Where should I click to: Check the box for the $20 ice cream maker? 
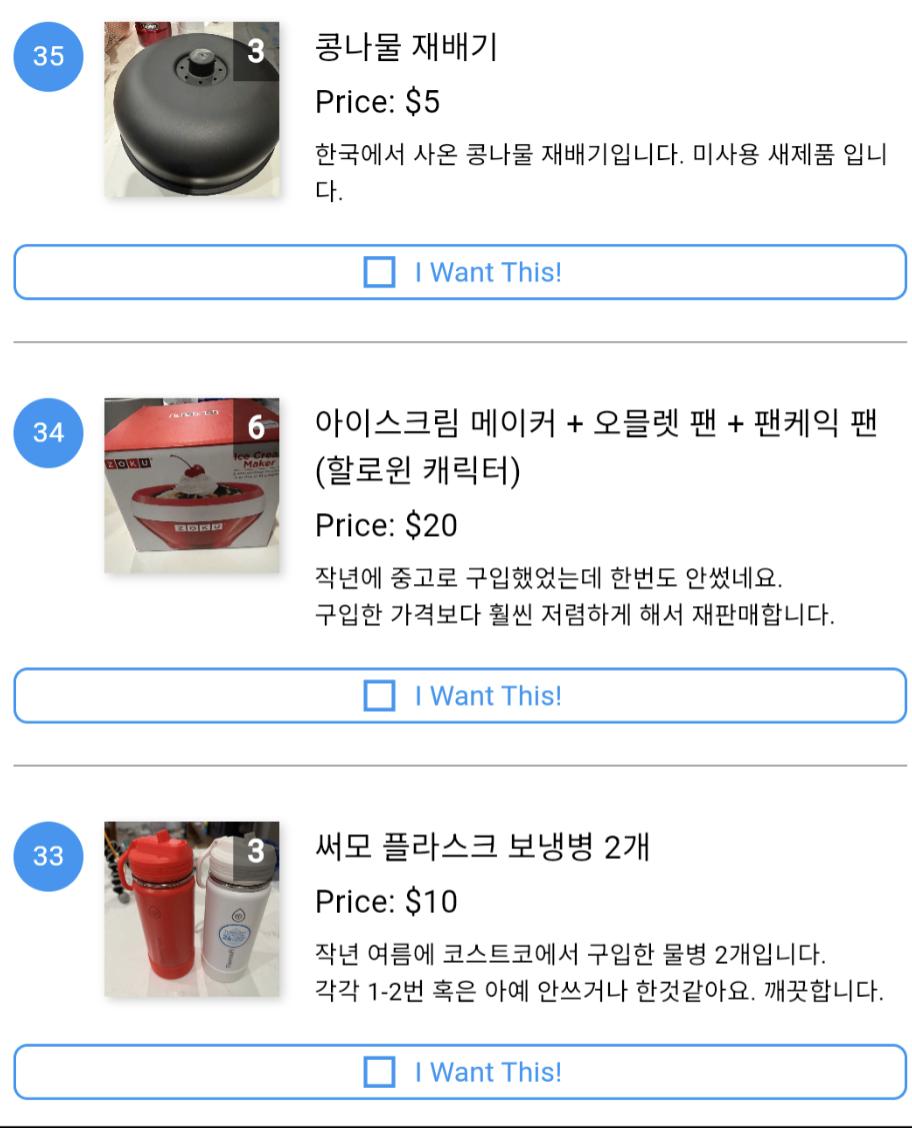380,696
